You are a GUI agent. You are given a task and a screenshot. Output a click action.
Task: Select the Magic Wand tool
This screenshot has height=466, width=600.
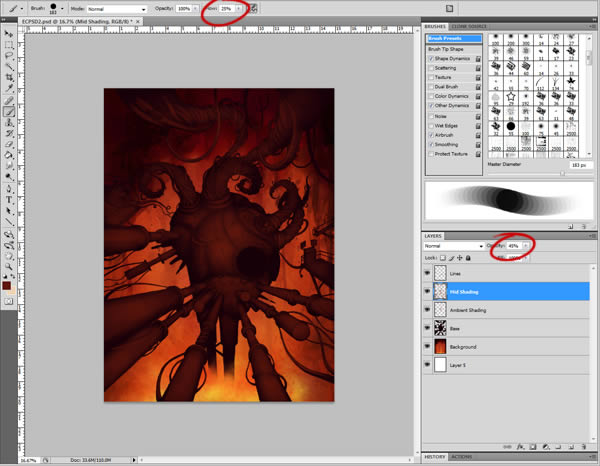pos(8,67)
